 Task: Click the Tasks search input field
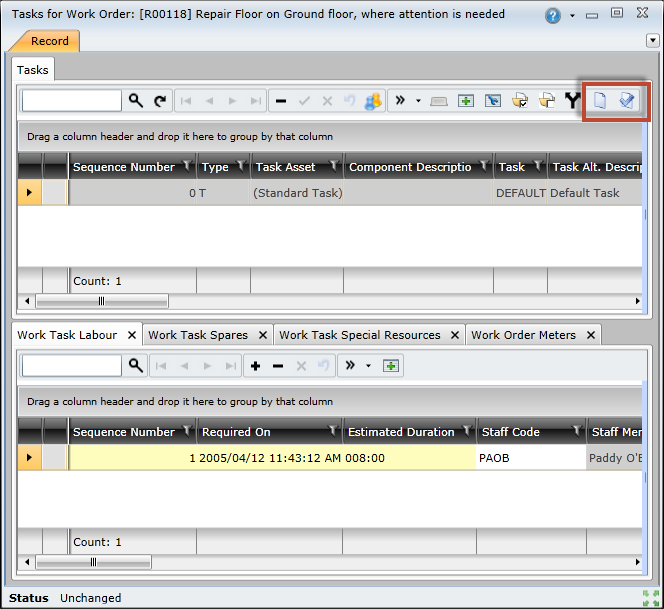(x=71, y=101)
